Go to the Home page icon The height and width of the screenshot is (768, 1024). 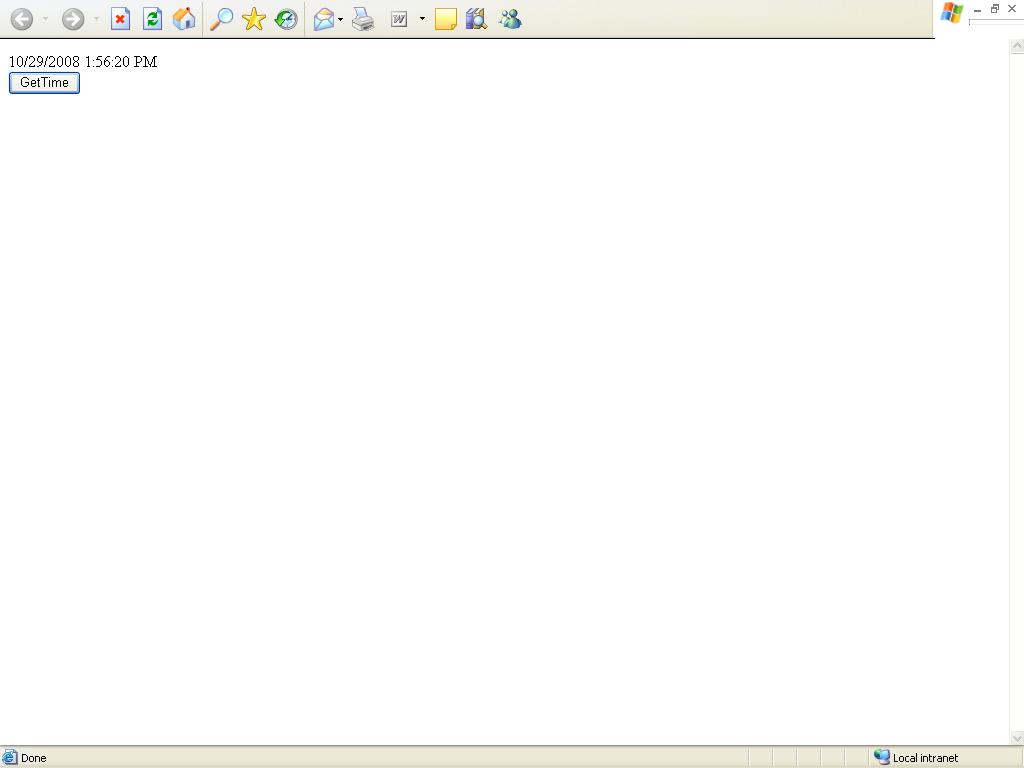click(184, 19)
